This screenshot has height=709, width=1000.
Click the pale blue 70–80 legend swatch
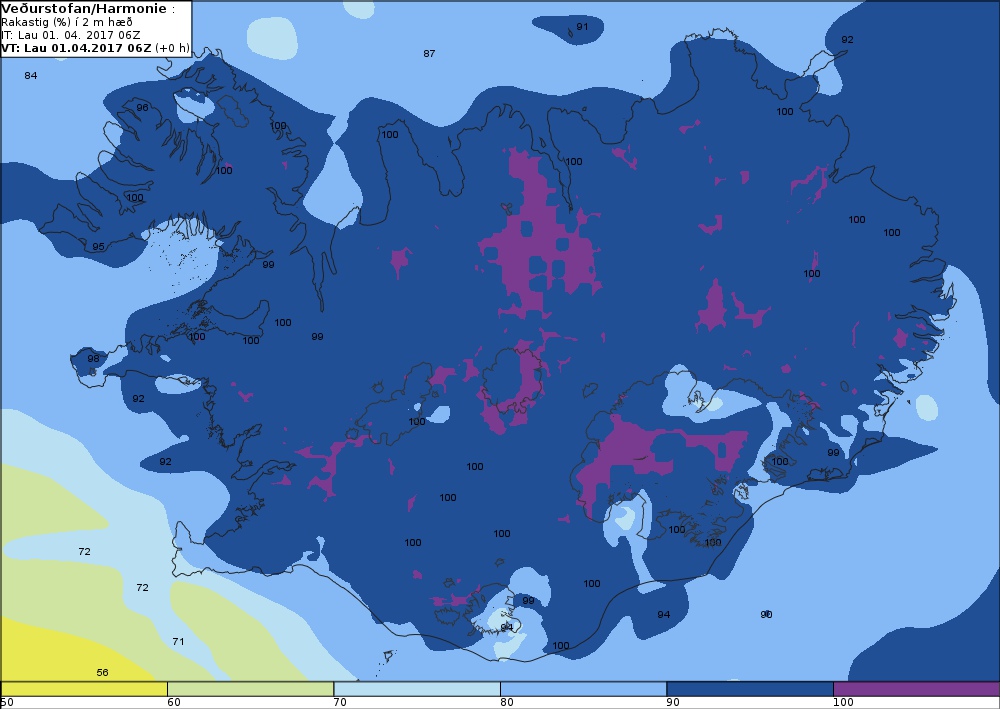(417, 689)
